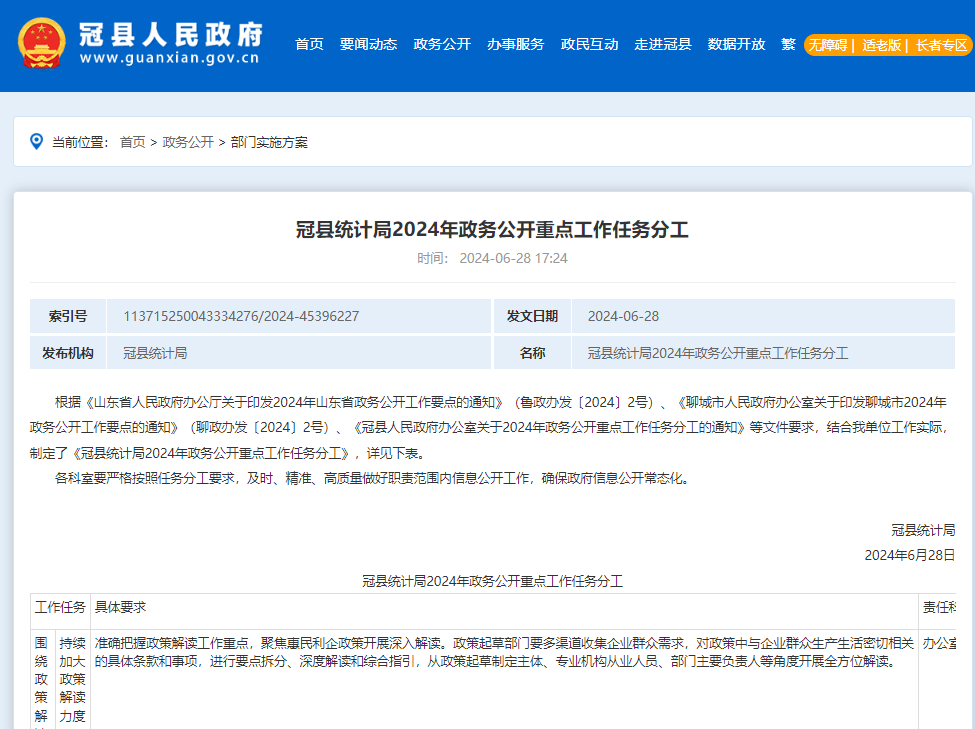975x729 pixels.
Task: Click the 发文日期 value 2024-06-28
Action: pos(623,316)
